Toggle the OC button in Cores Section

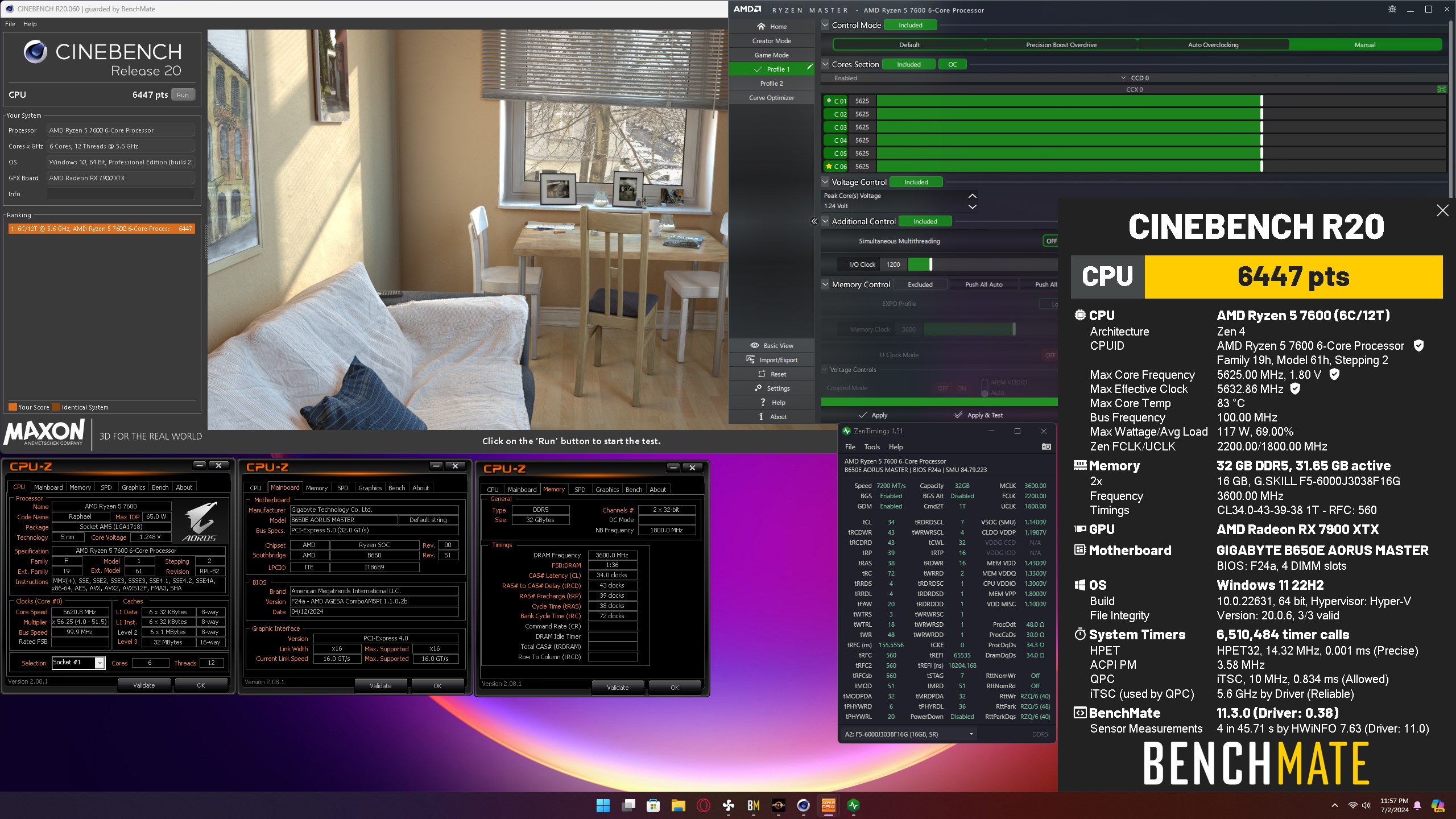(952, 64)
